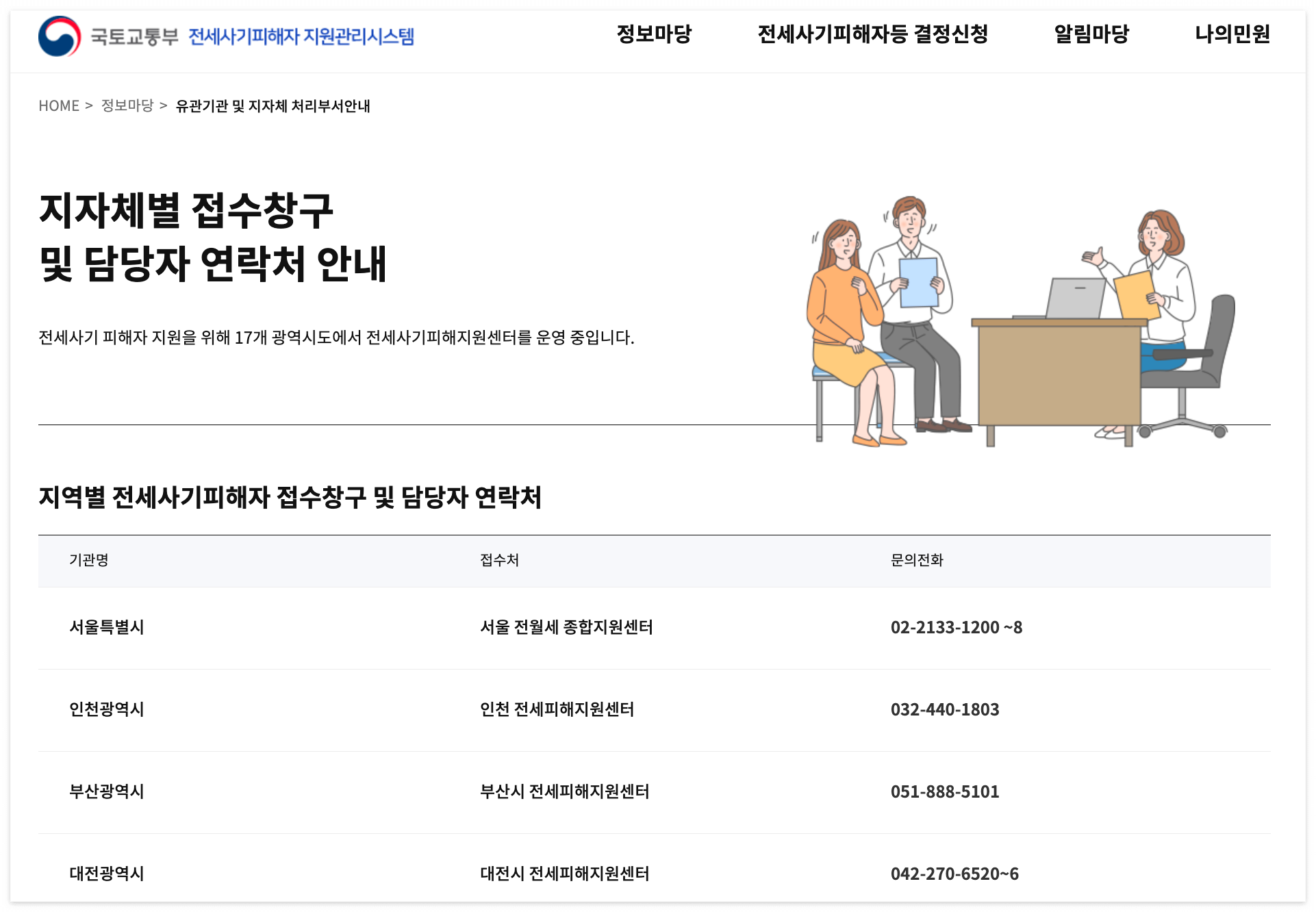Image resolution: width=1316 pixels, height=912 pixels.
Task: Click the 정보마당 breadcrumb link
Action: (127, 105)
